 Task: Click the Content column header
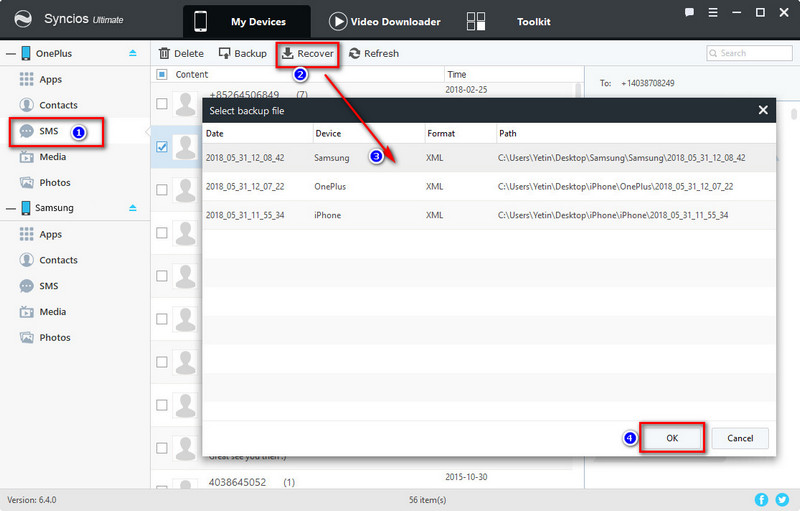192,74
